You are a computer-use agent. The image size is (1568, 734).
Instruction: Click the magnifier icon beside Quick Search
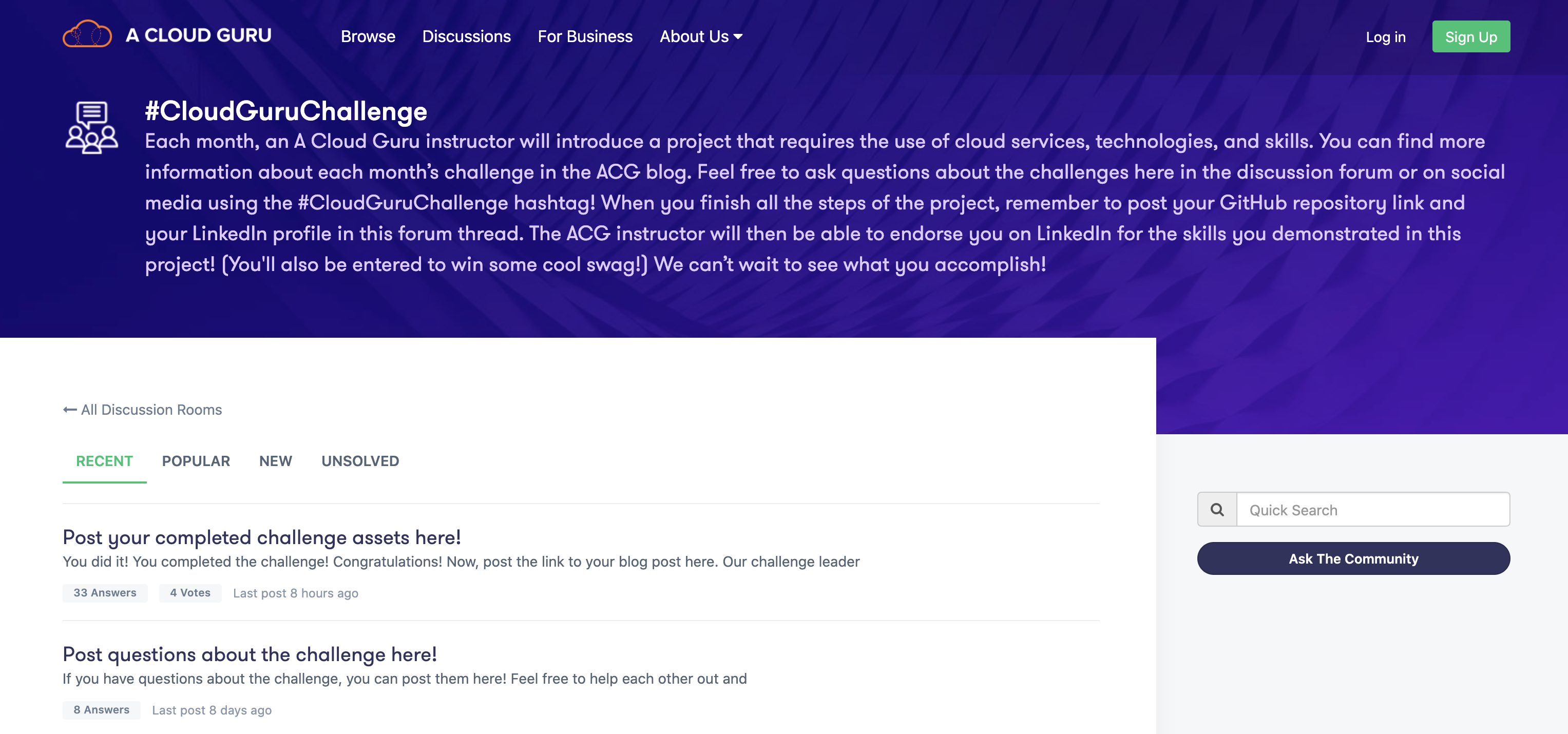(x=1217, y=509)
